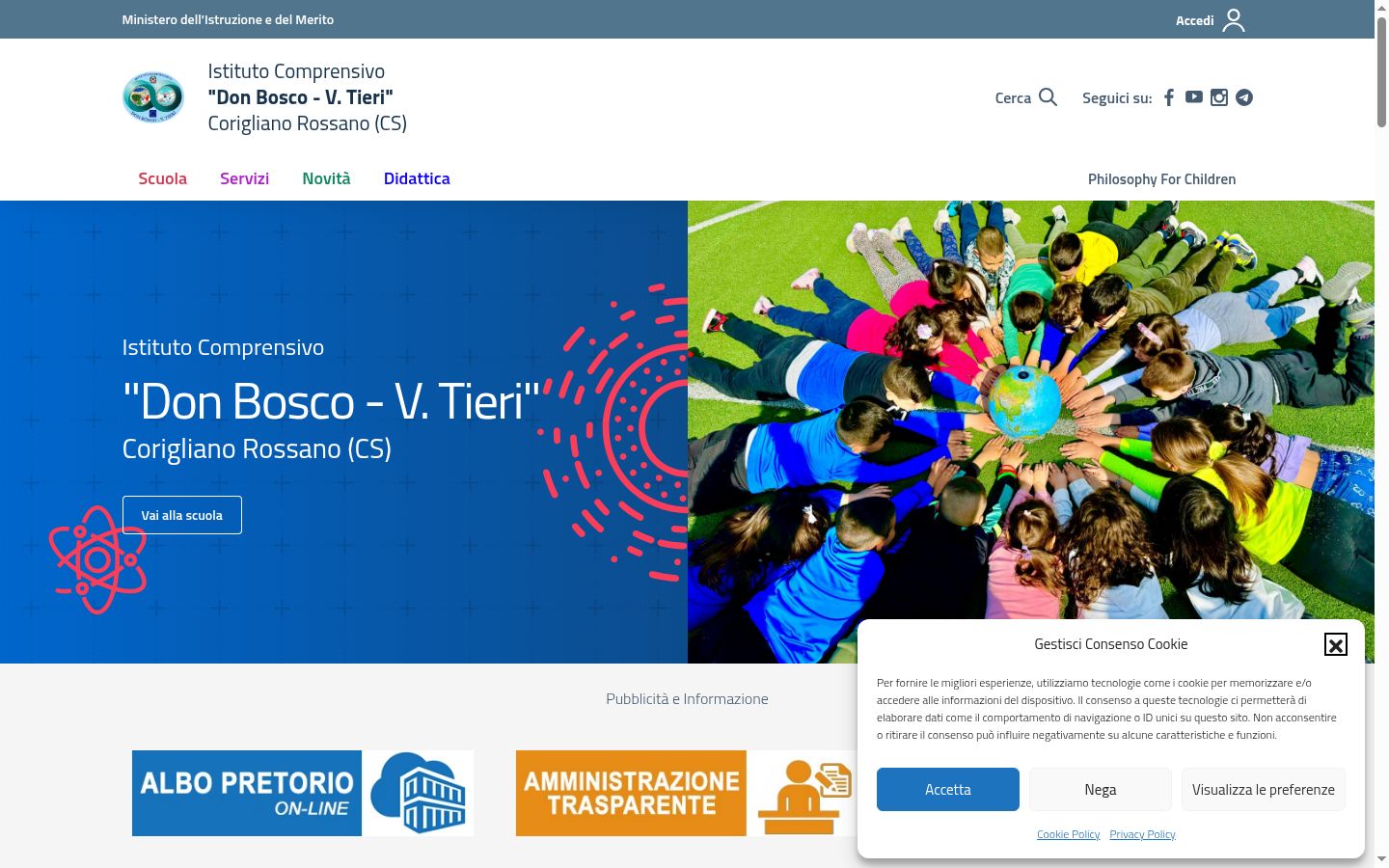Open the Didattica menu
The image size is (1389, 868).
[417, 178]
